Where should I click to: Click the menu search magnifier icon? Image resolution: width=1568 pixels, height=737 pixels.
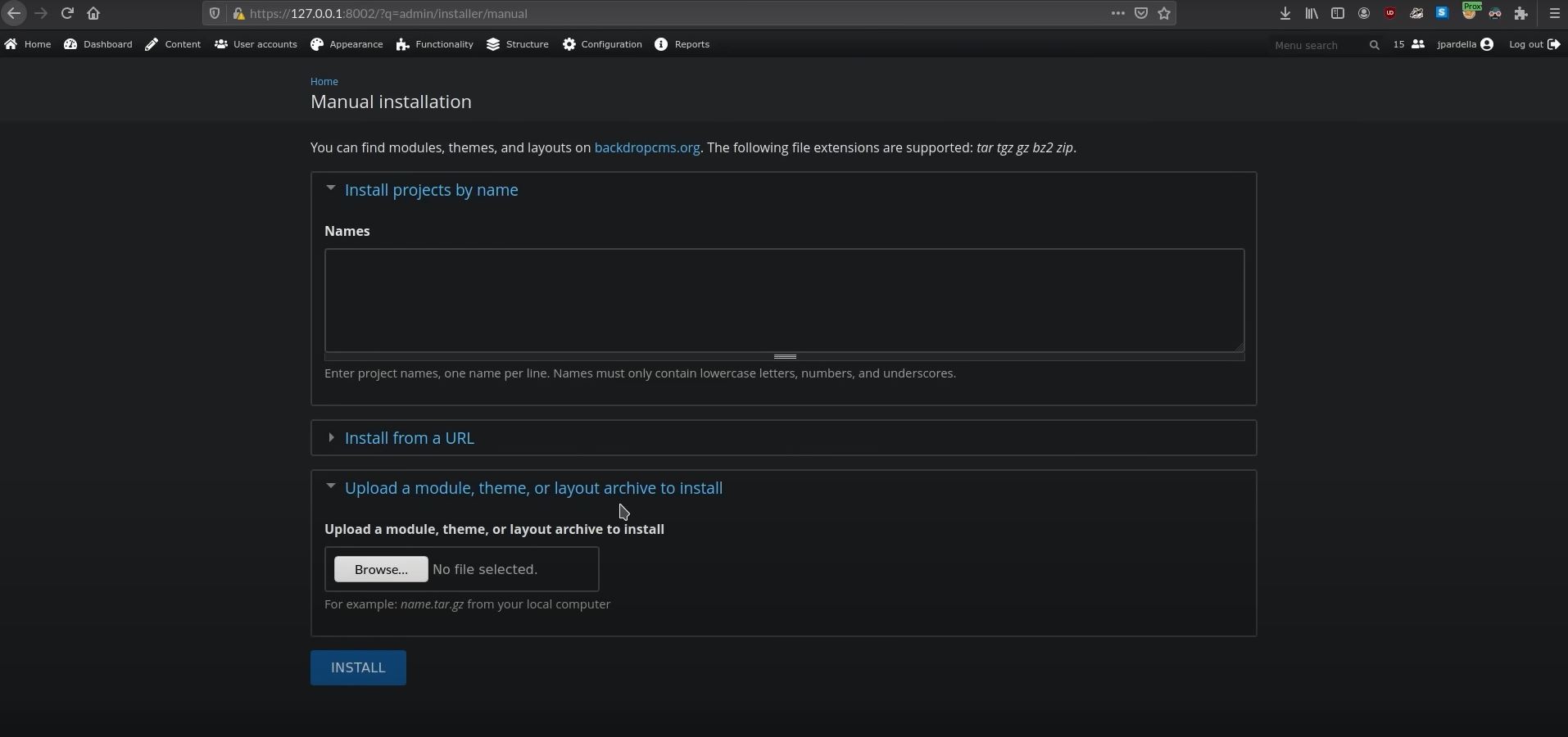[1374, 45]
